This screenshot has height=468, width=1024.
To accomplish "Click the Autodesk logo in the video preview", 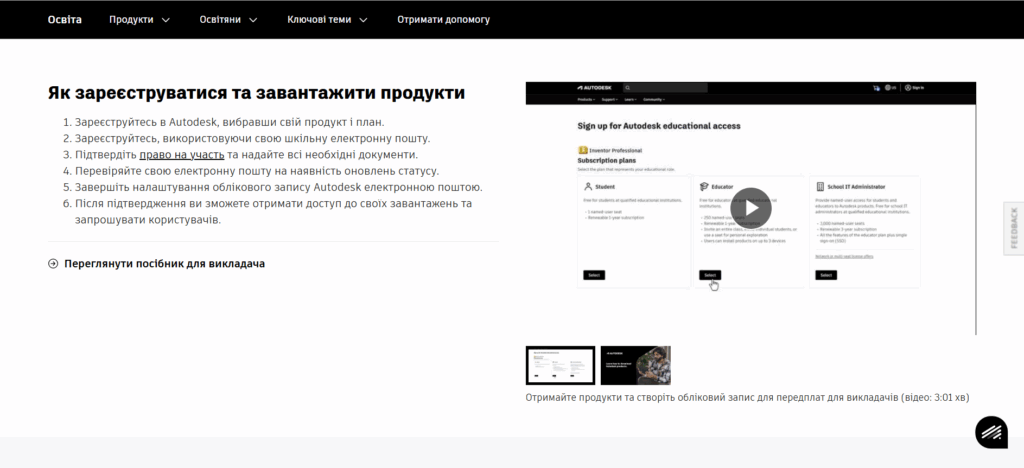I will [x=598, y=88].
